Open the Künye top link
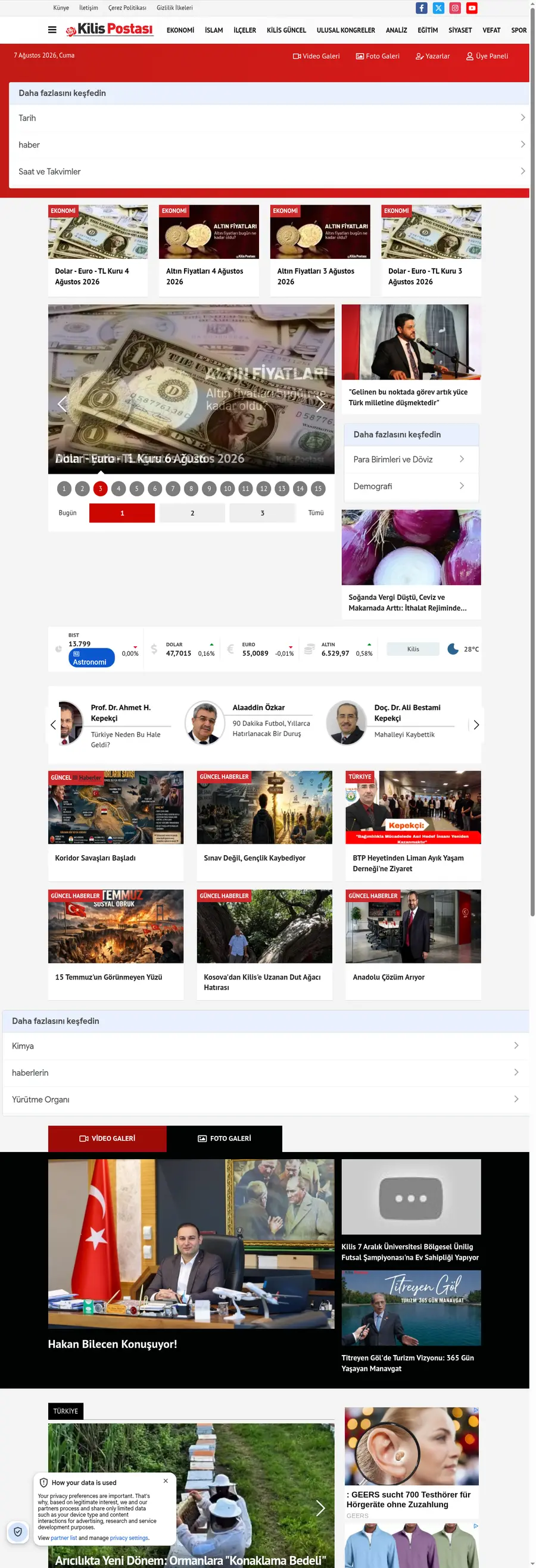 click(61, 8)
